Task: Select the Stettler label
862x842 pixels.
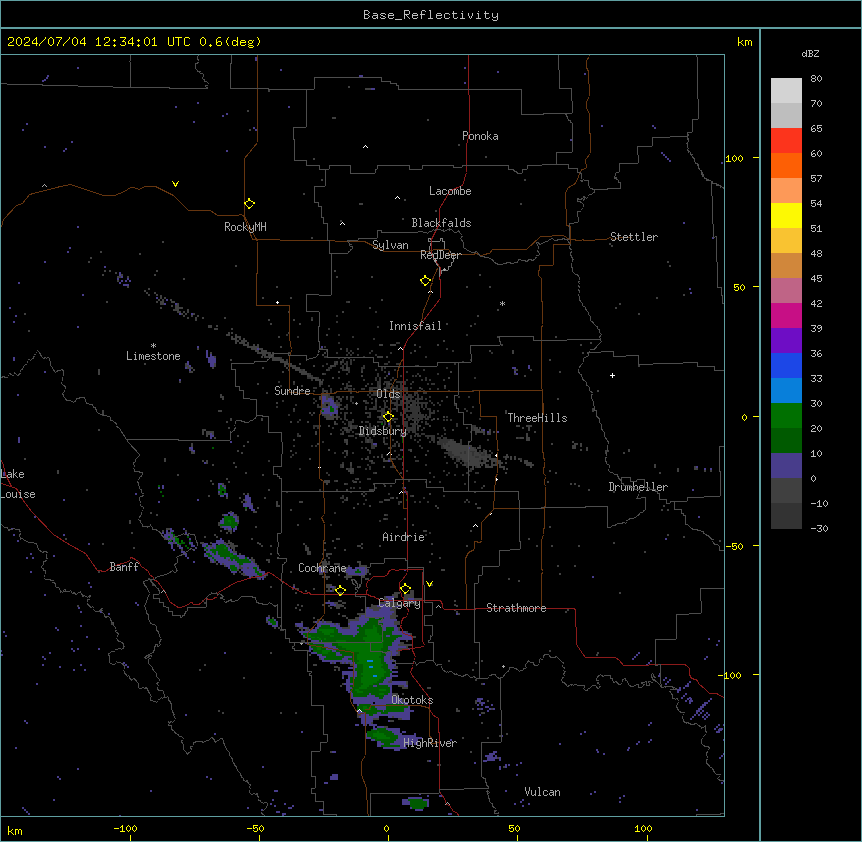Action: click(x=634, y=237)
